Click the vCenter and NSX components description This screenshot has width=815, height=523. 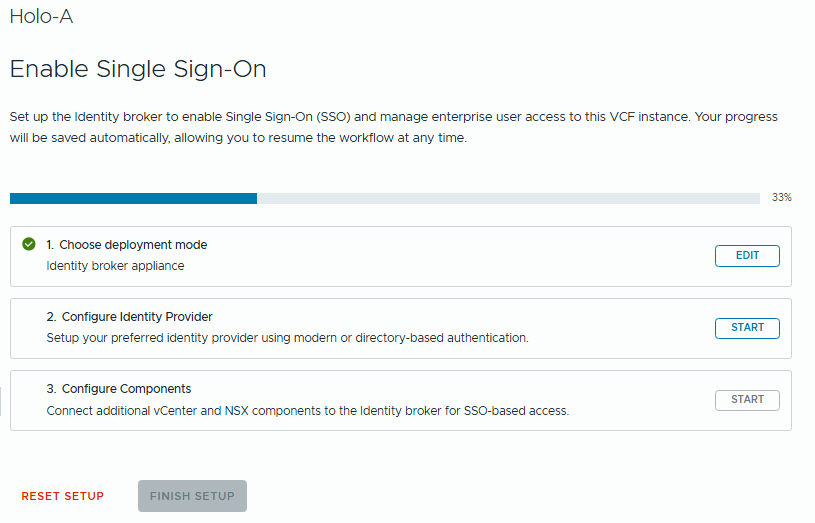pyautogui.click(x=307, y=410)
